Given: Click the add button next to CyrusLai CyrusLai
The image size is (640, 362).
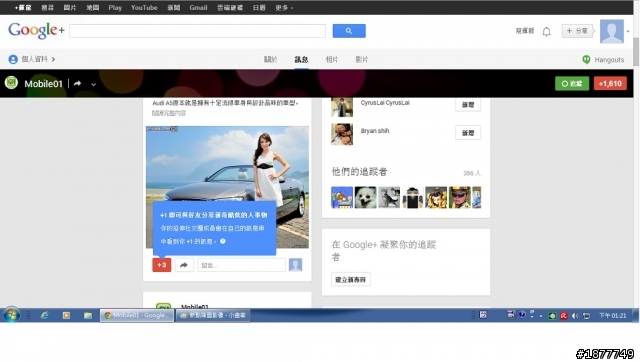Looking at the screenshot, I should pos(468,105).
